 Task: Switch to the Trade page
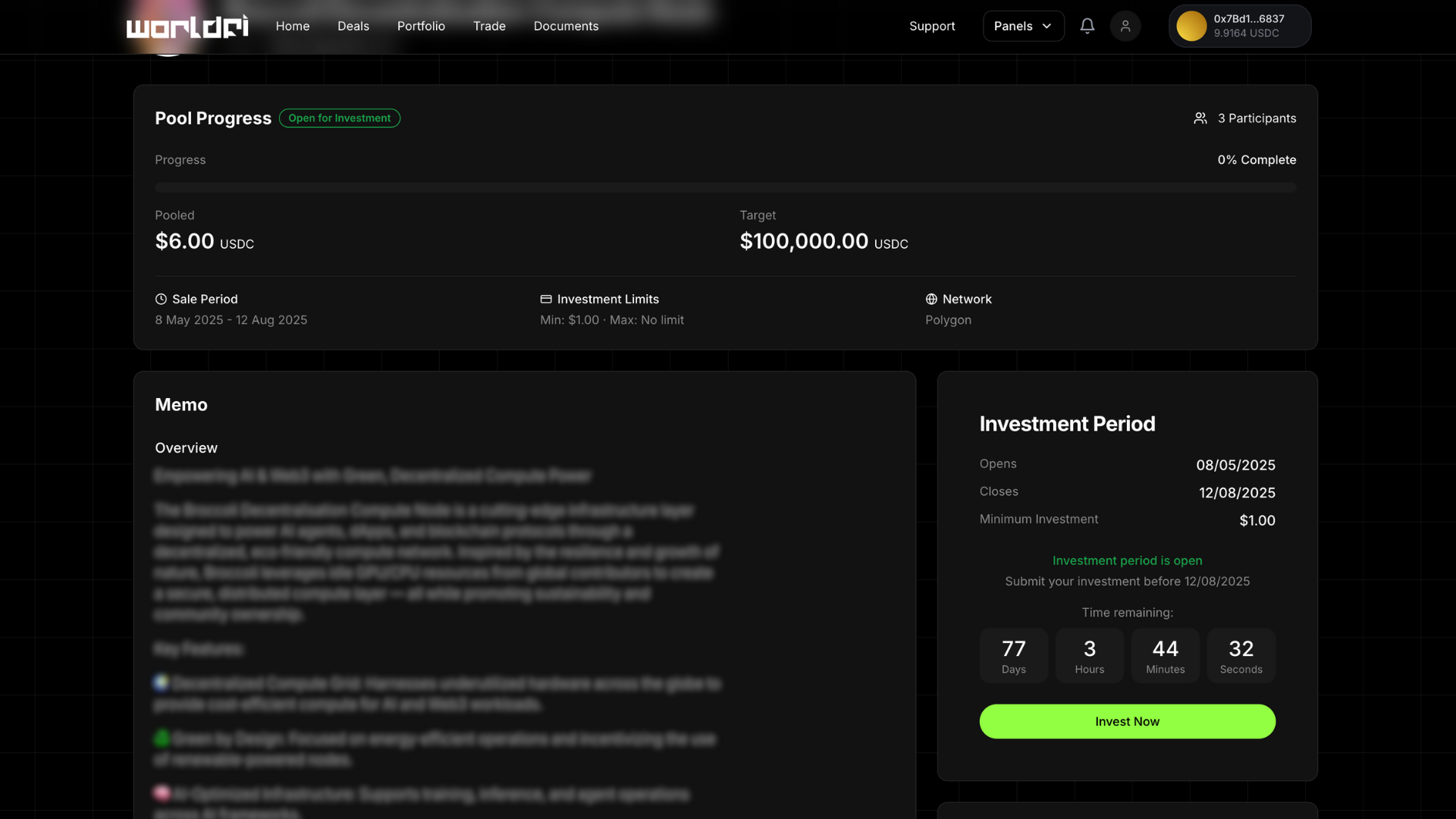[489, 26]
